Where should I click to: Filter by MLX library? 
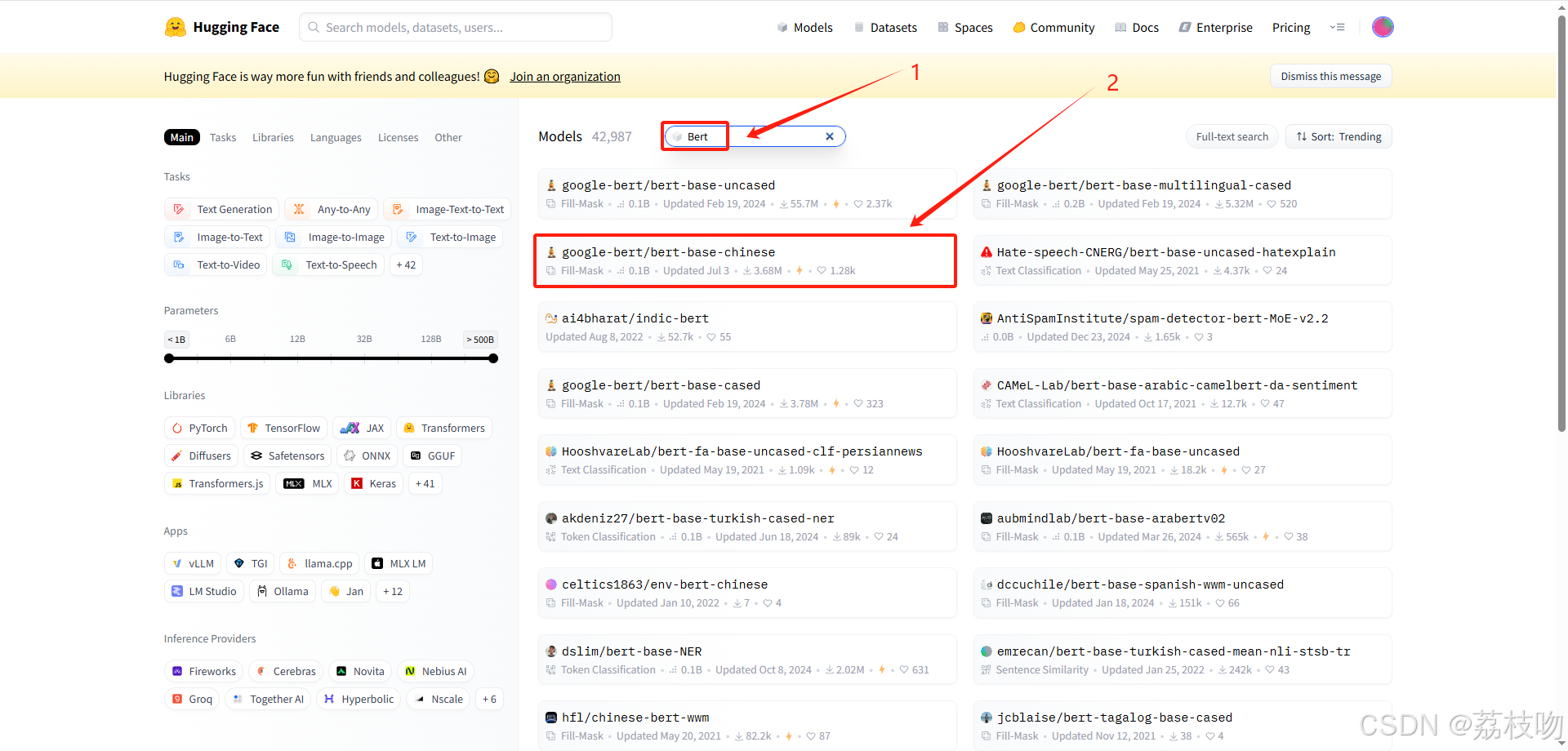pos(307,483)
